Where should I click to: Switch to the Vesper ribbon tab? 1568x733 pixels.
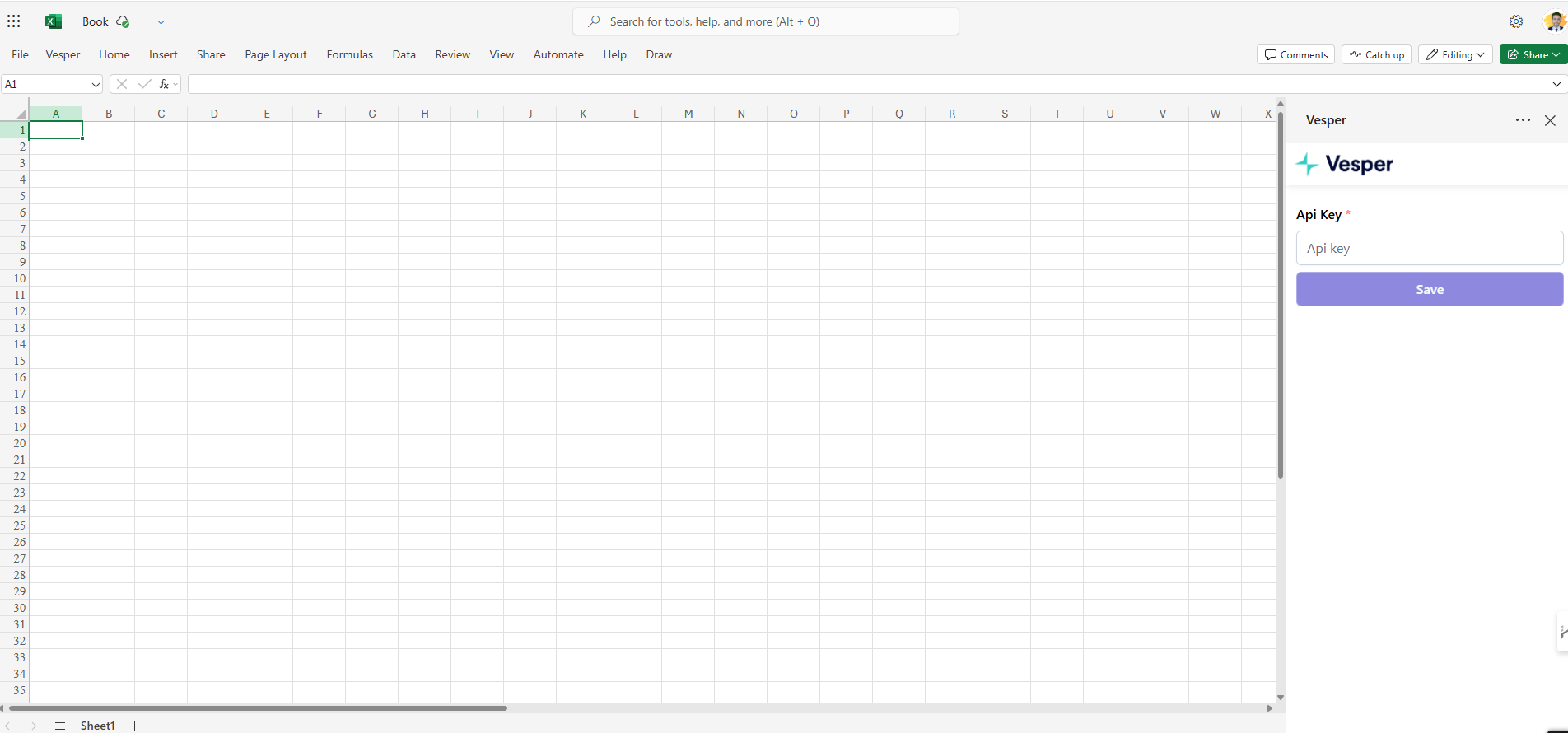click(63, 54)
